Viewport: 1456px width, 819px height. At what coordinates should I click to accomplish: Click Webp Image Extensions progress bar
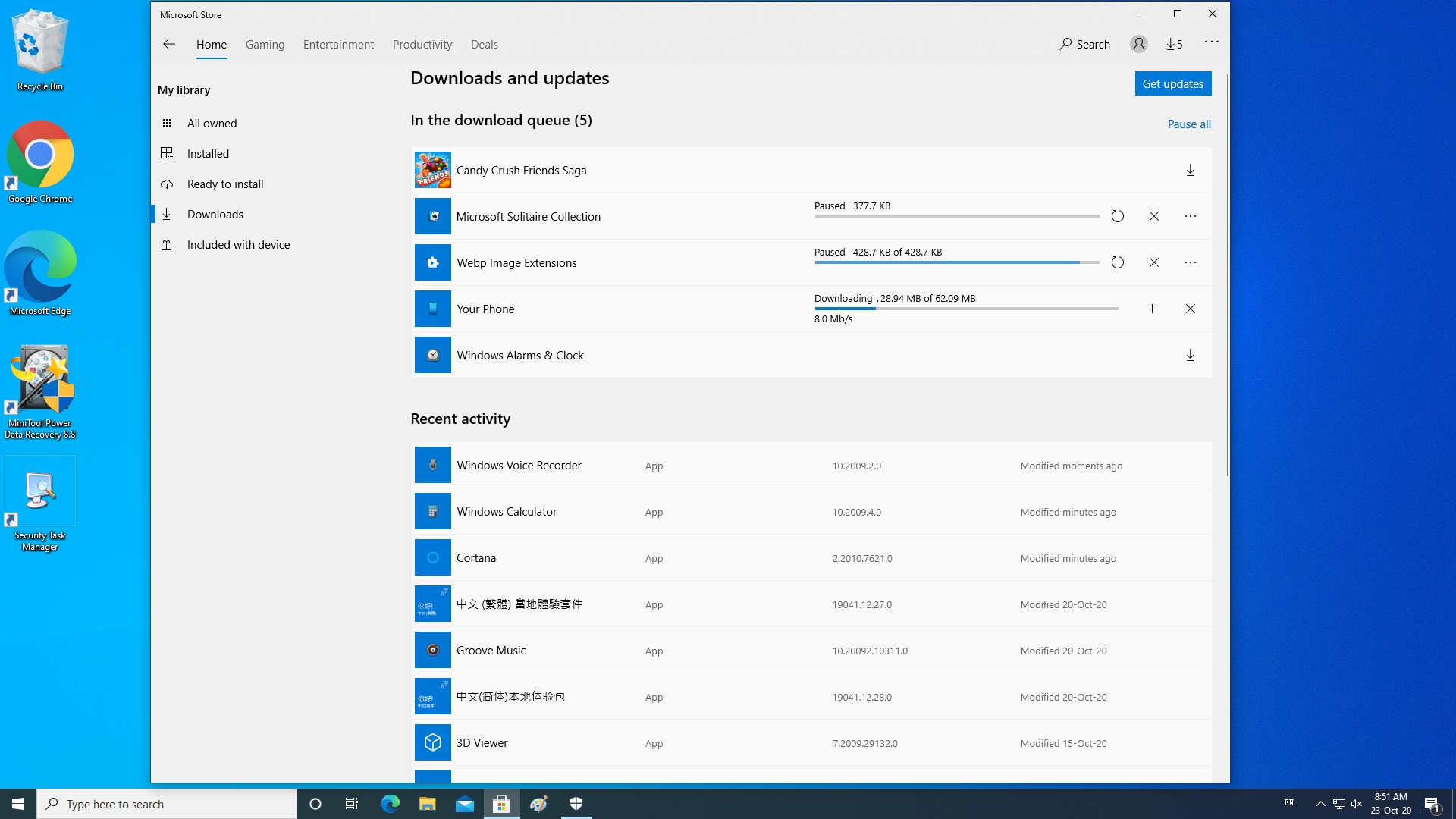tap(957, 262)
